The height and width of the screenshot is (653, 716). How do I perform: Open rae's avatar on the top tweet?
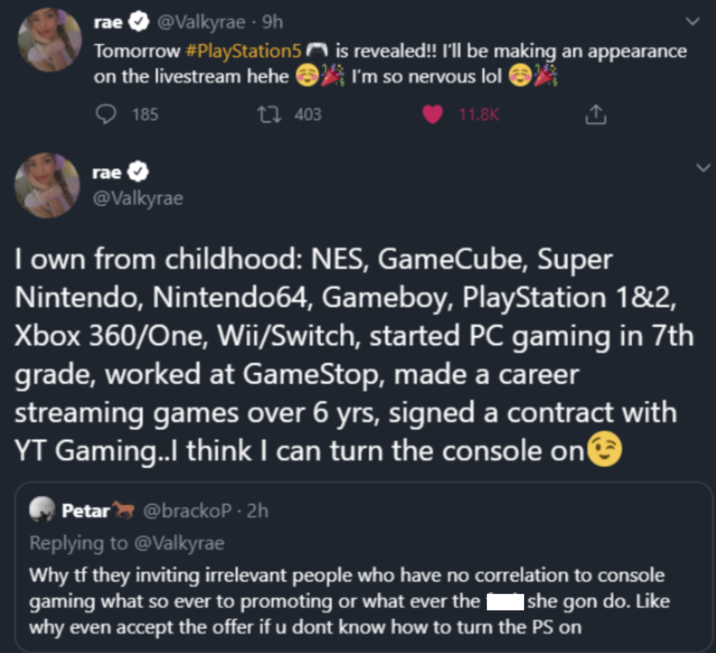(x=48, y=39)
